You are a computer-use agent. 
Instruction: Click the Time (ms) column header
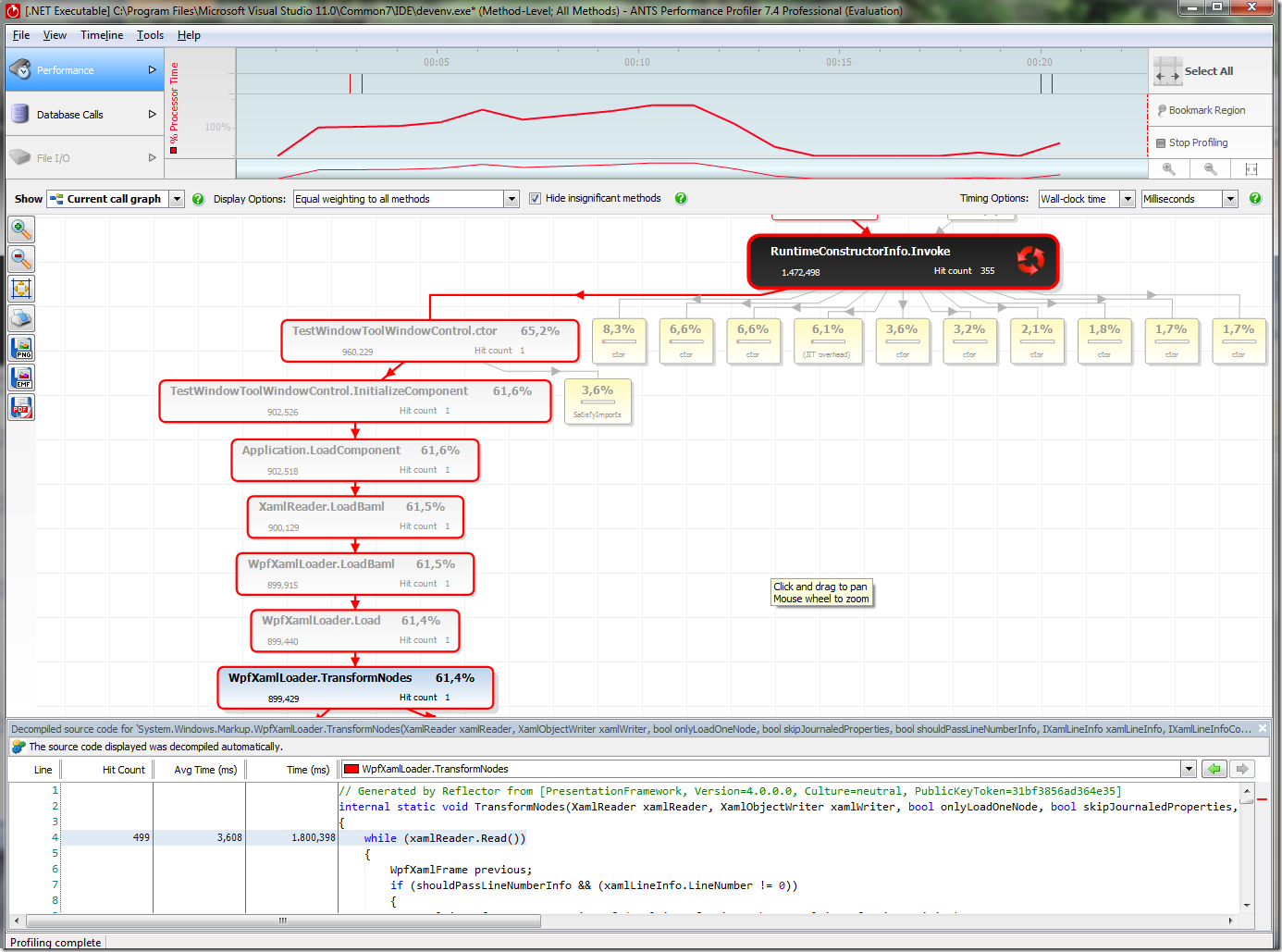(308, 770)
